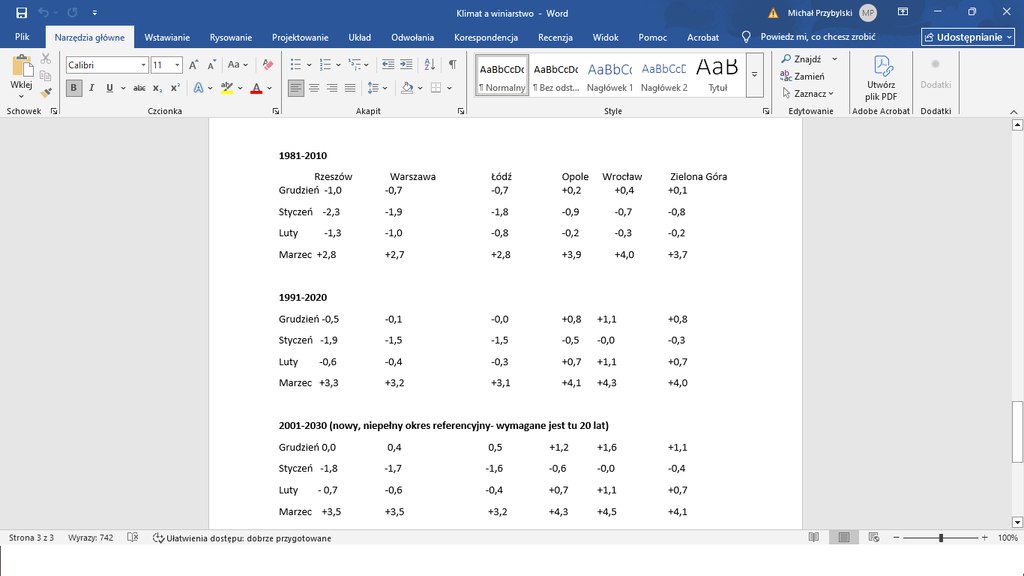Open the Plik menu

pos(22,37)
